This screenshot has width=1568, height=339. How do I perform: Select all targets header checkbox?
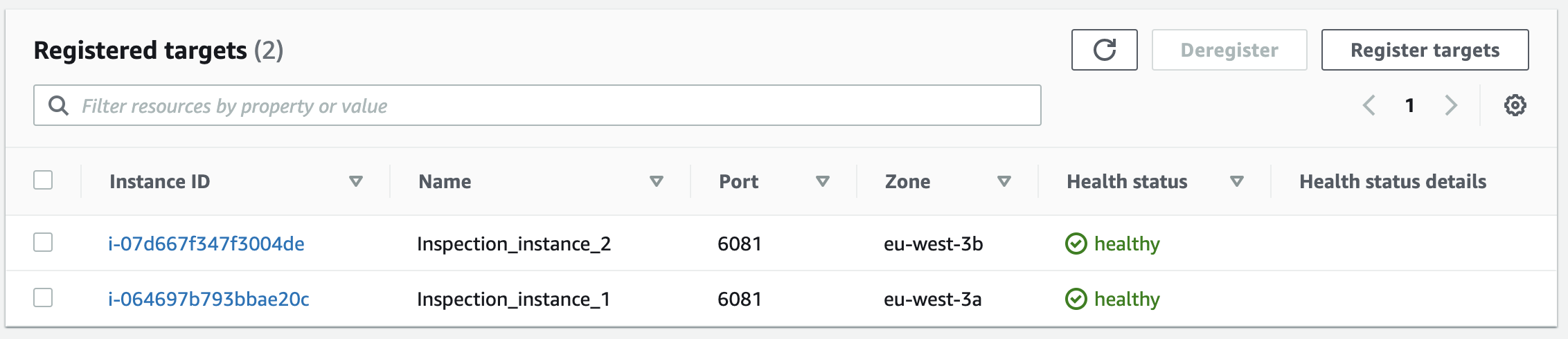coord(43,180)
